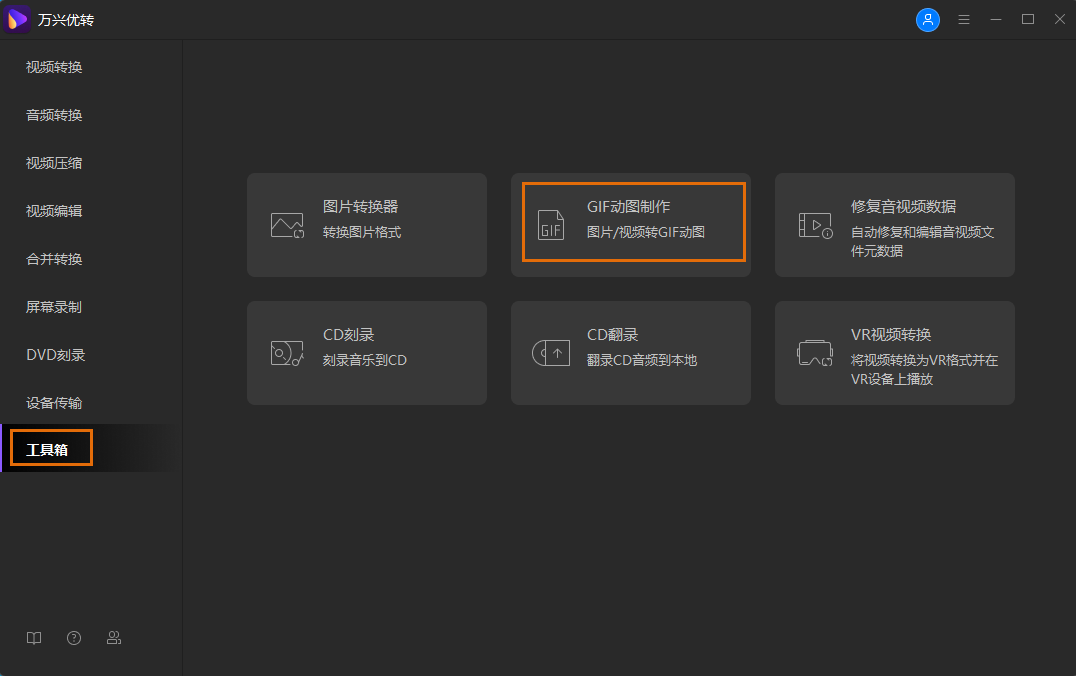This screenshot has width=1076, height=676.
Task: Select the VR视频转换 tool
Action: tap(894, 352)
